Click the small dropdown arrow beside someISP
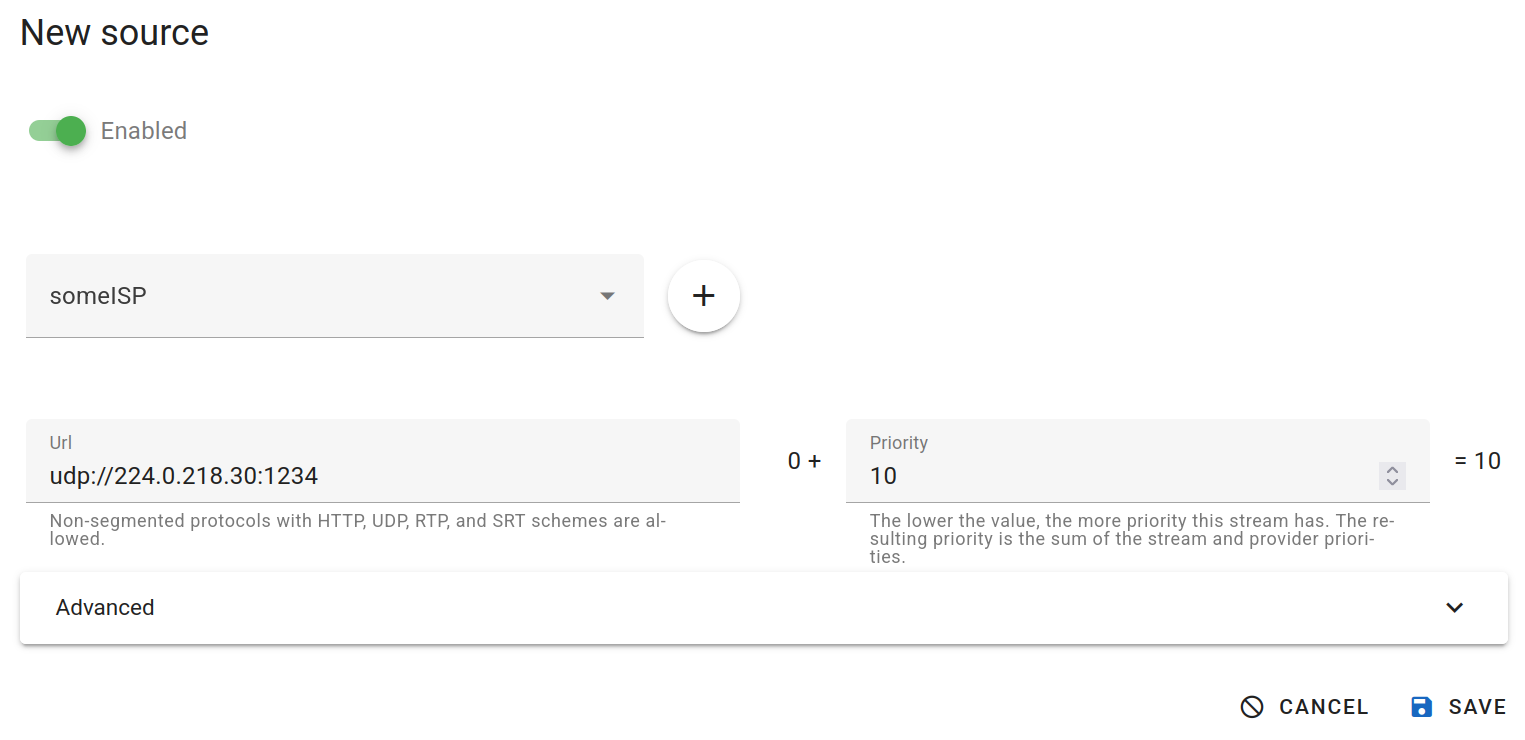This screenshot has height=740, width=1525. coord(607,296)
